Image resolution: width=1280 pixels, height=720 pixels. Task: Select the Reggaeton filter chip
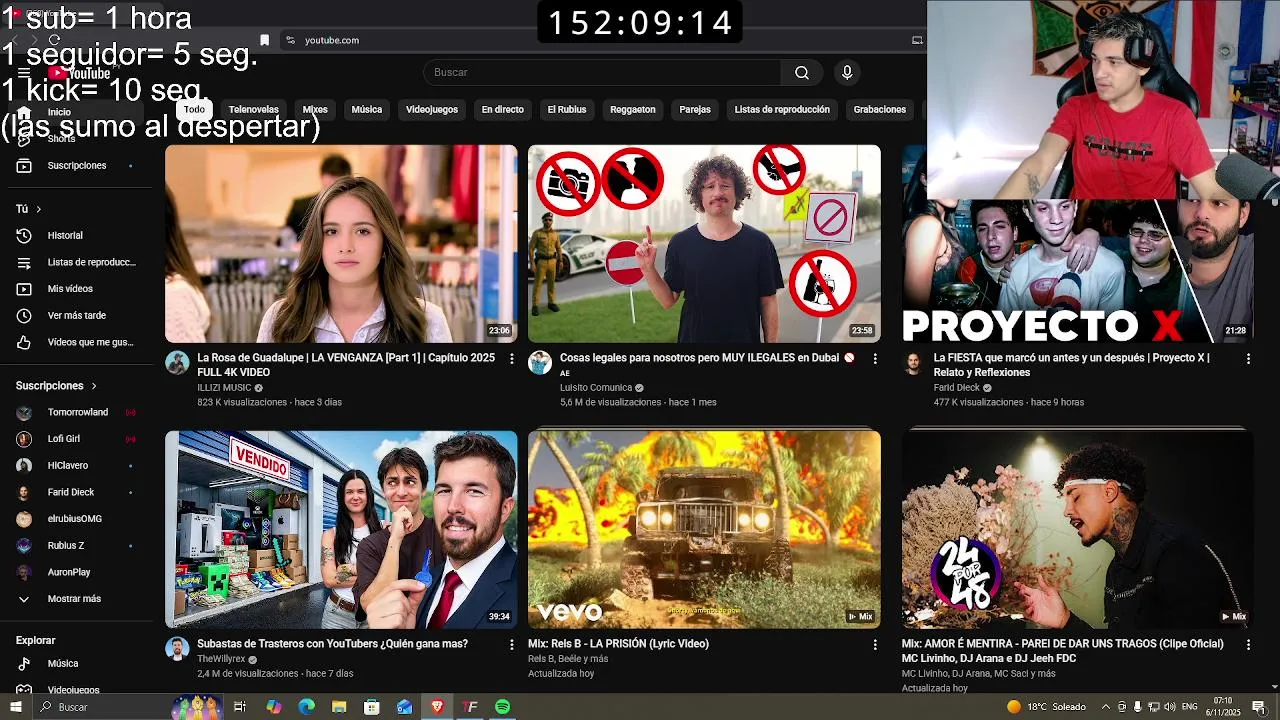tap(633, 109)
